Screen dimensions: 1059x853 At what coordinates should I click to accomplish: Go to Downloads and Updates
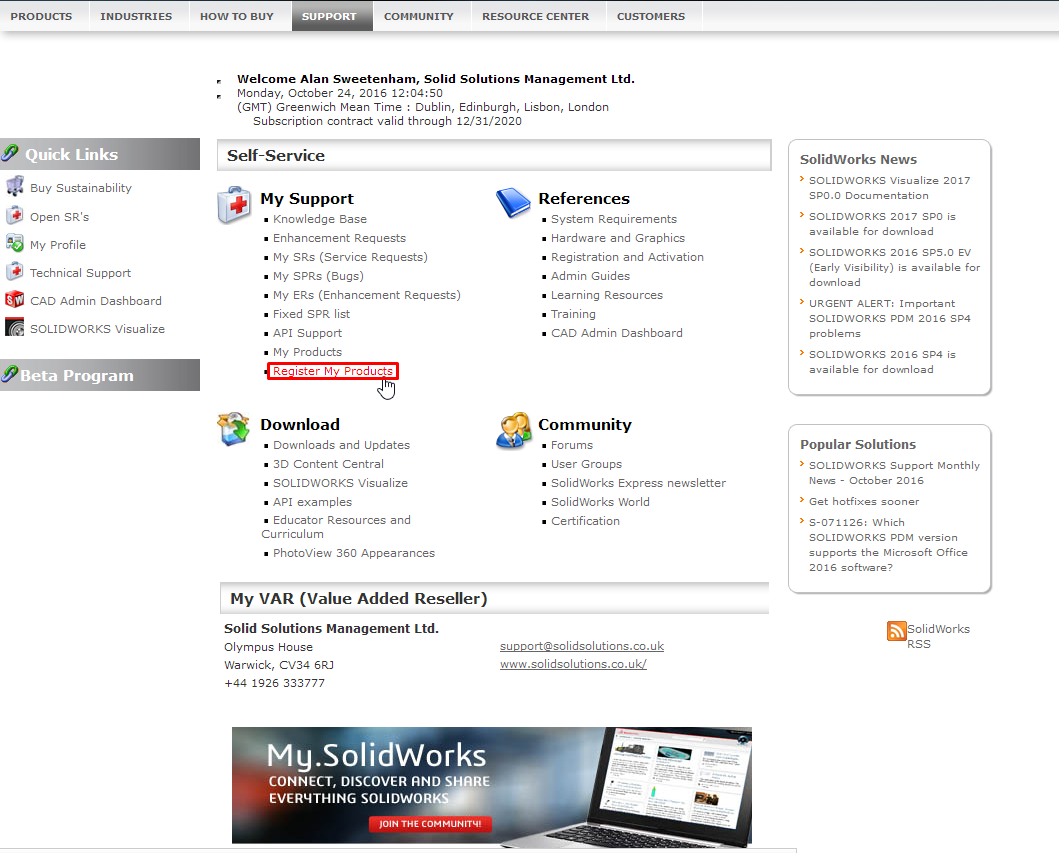click(x=341, y=445)
